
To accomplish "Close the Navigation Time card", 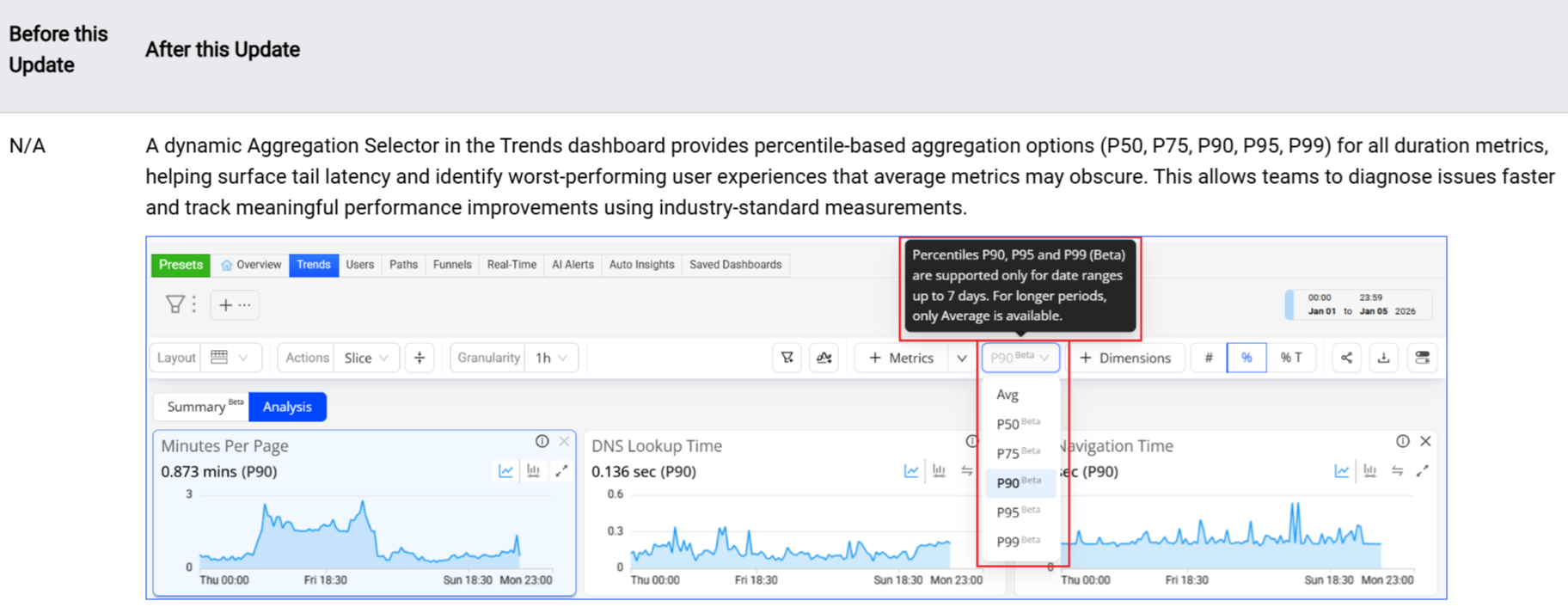I will point(1425,441).
